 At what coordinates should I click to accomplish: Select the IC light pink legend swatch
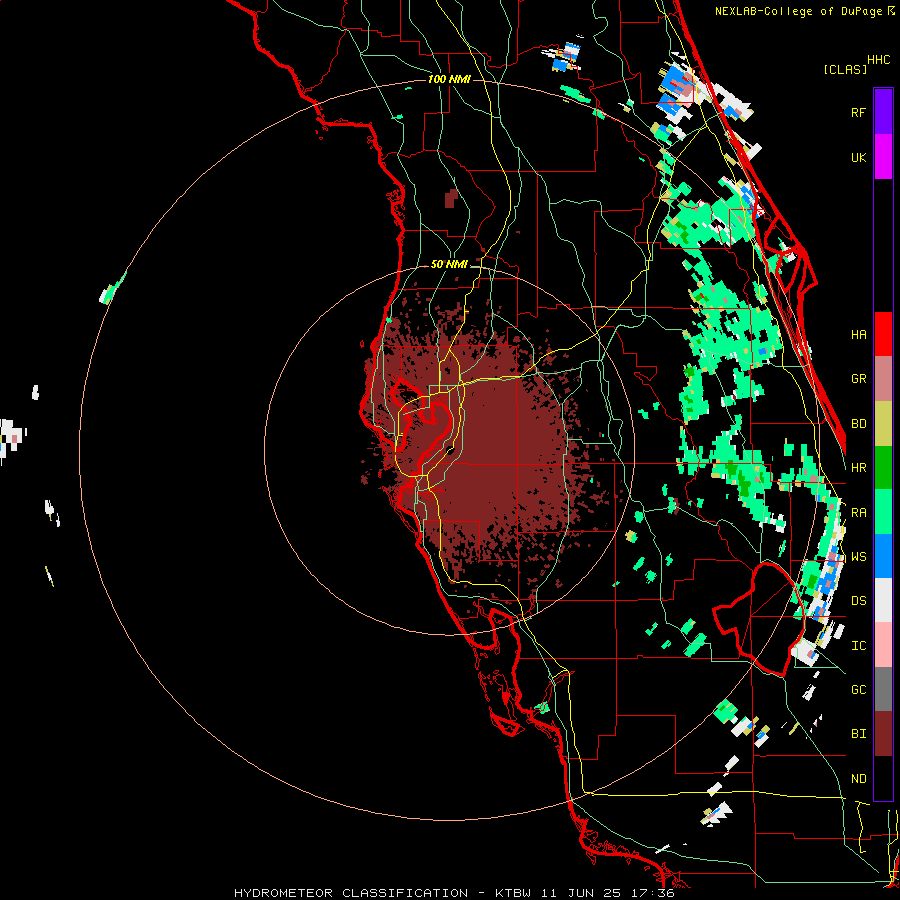(883, 645)
